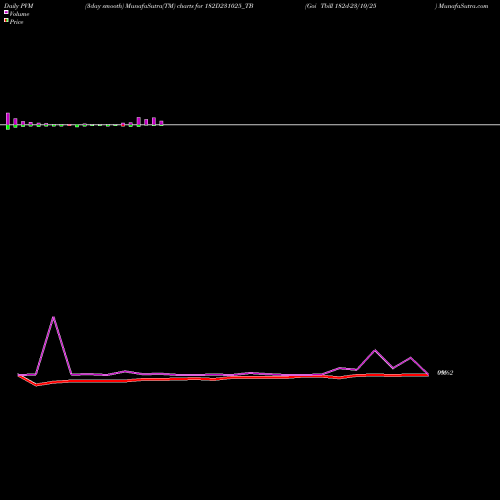The image size is (500, 500).
Task: Click the chart title containing 182D231025_TB
Action: click(169, 6)
